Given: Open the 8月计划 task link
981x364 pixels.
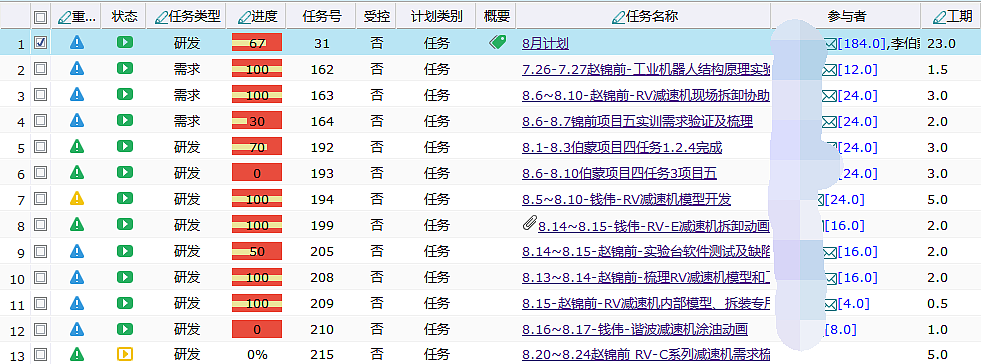Looking at the screenshot, I should point(545,44).
